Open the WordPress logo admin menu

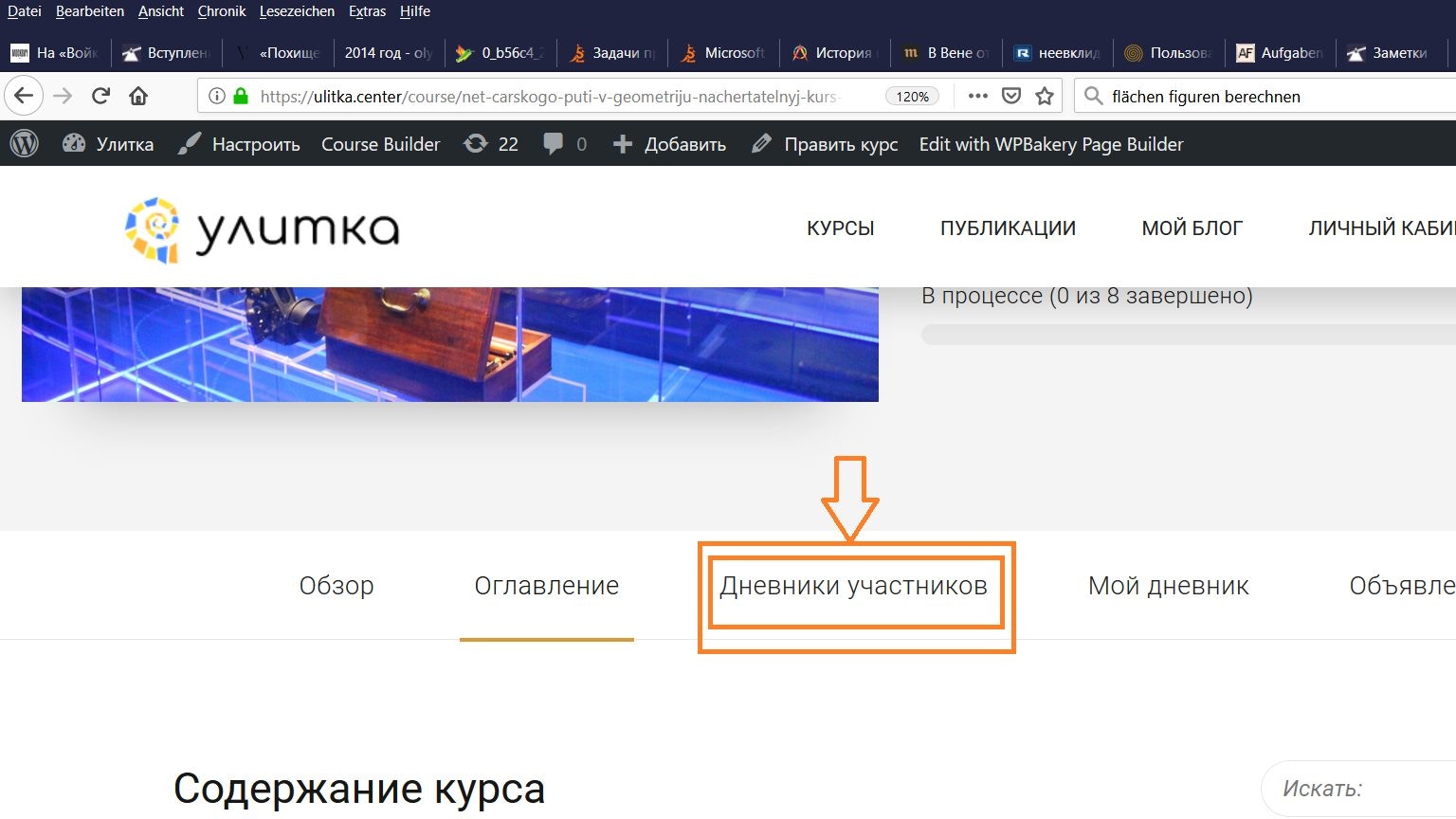click(25, 144)
